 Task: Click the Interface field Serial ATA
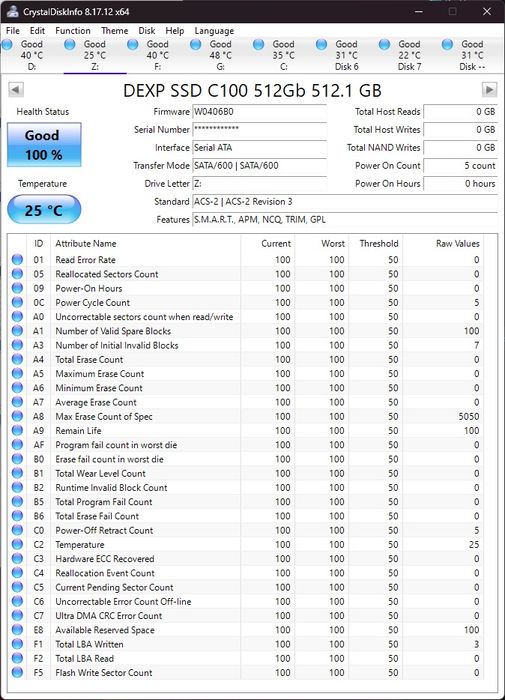pos(259,148)
